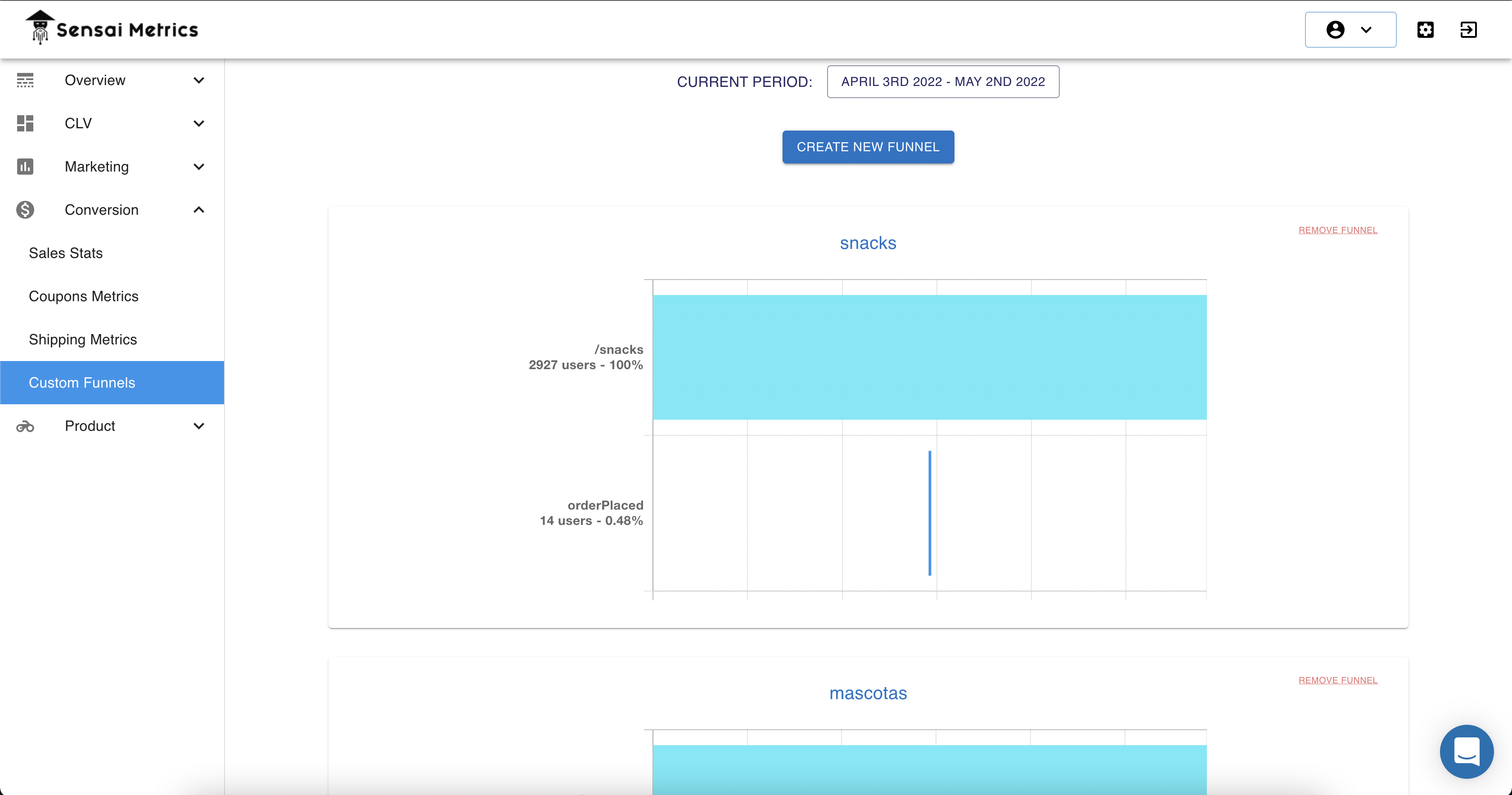Click the Product bike icon
Viewport: 1512px width, 795px height.
coord(25,426)
